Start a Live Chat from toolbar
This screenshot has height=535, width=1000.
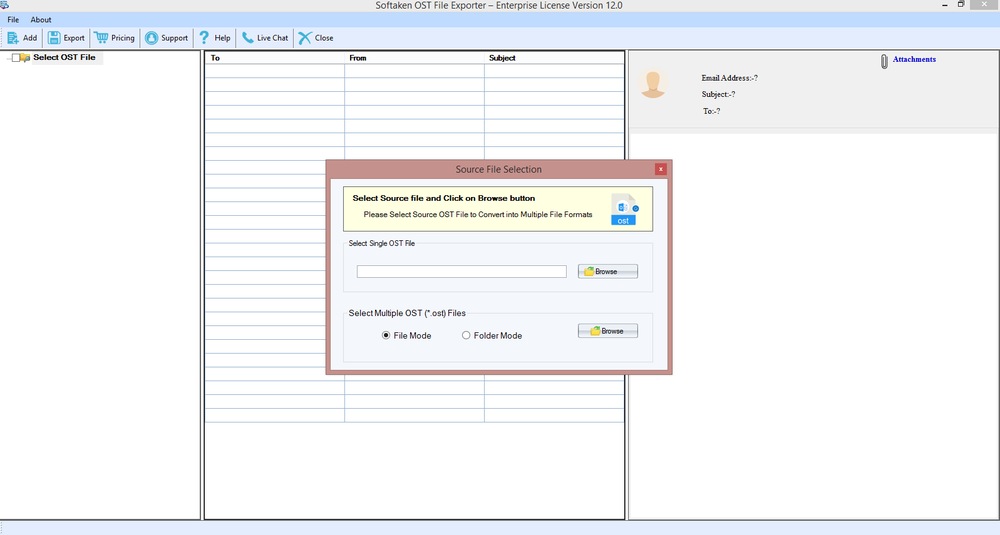265,38
